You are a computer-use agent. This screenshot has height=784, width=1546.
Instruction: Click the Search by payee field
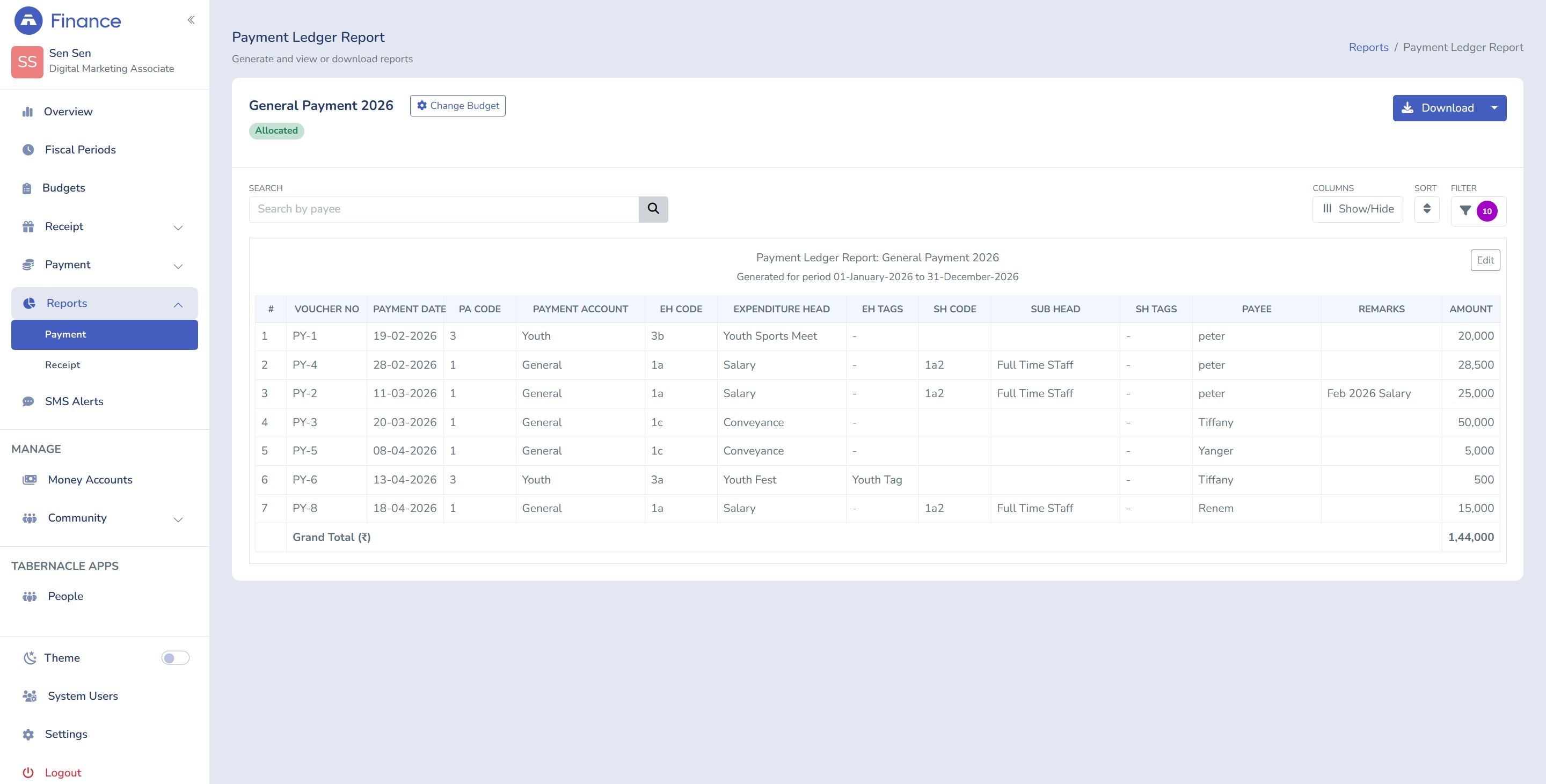443,209
